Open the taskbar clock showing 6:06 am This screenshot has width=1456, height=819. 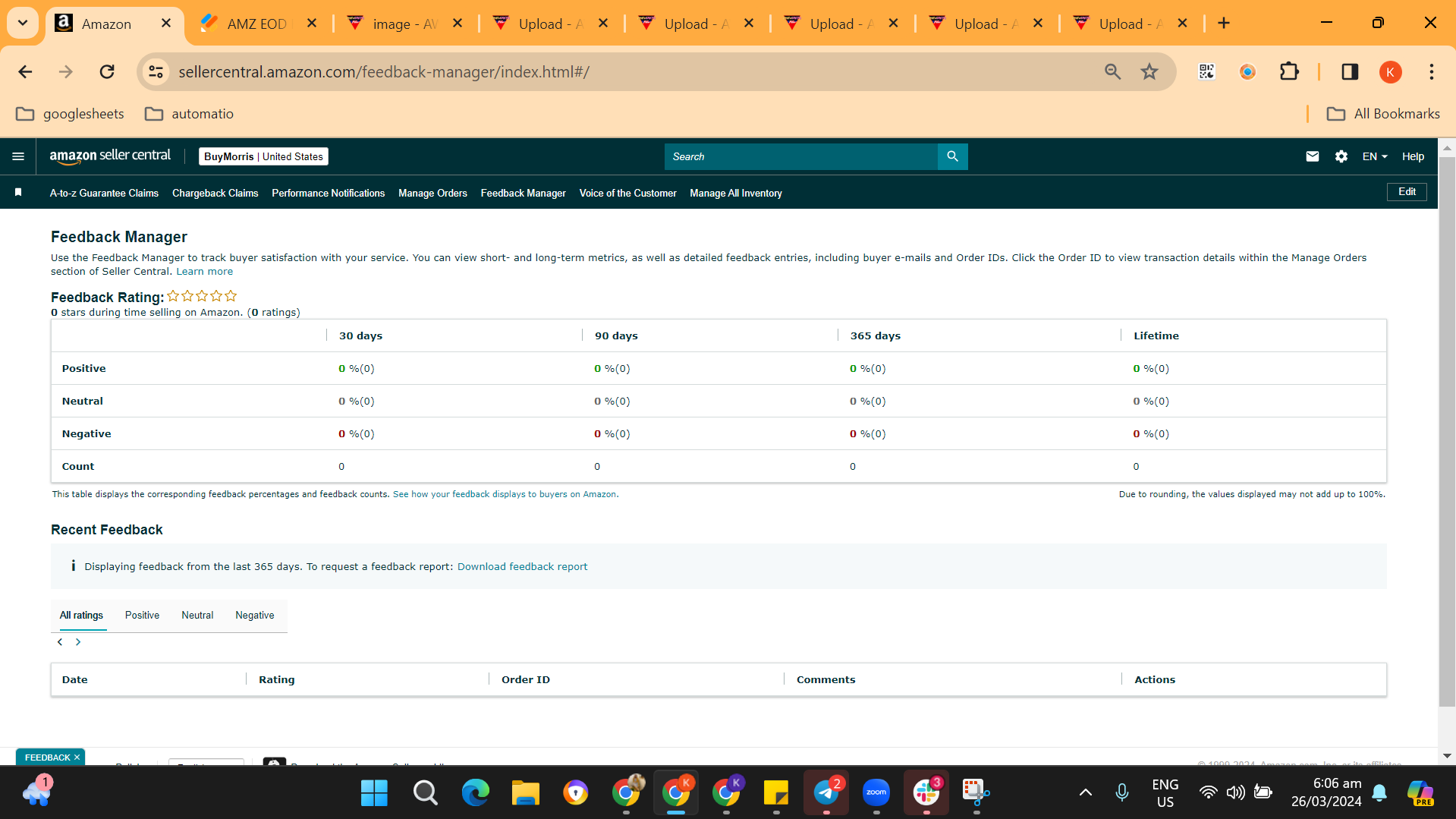[x=1326, y=793]
